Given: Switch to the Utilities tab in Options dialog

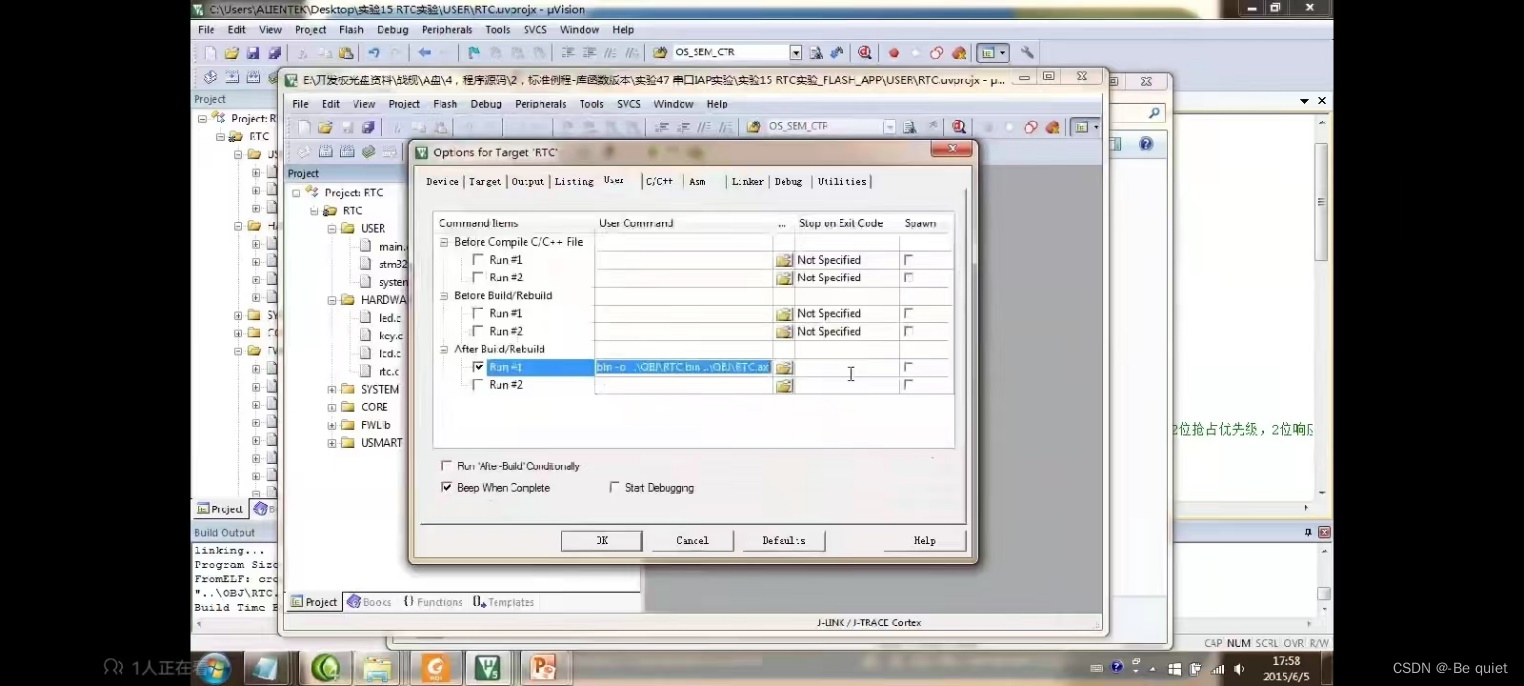Looking at the screenshot, I should 842,181.
